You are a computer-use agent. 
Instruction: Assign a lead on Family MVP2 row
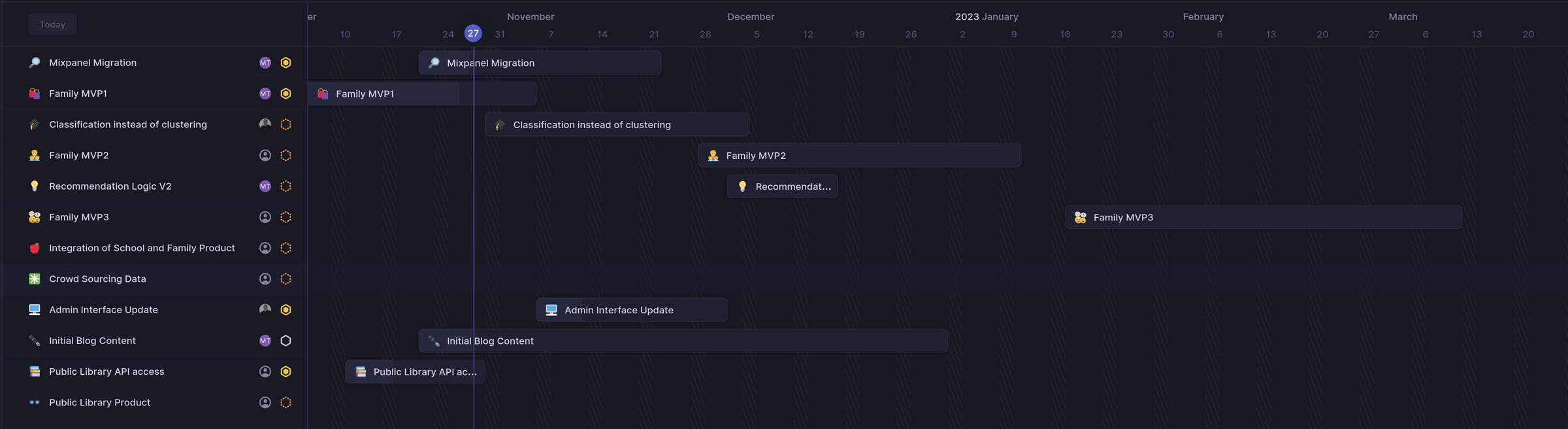click(x=265, y=155)
